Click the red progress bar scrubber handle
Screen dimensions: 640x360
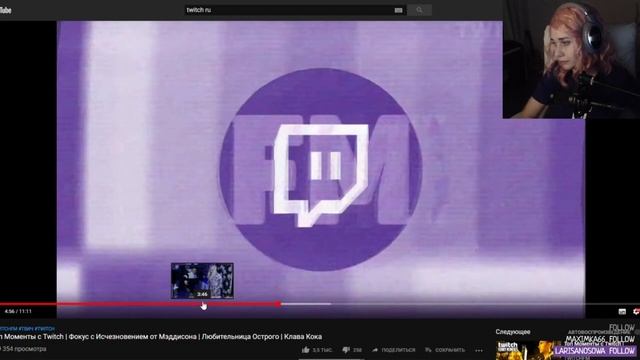278,304
